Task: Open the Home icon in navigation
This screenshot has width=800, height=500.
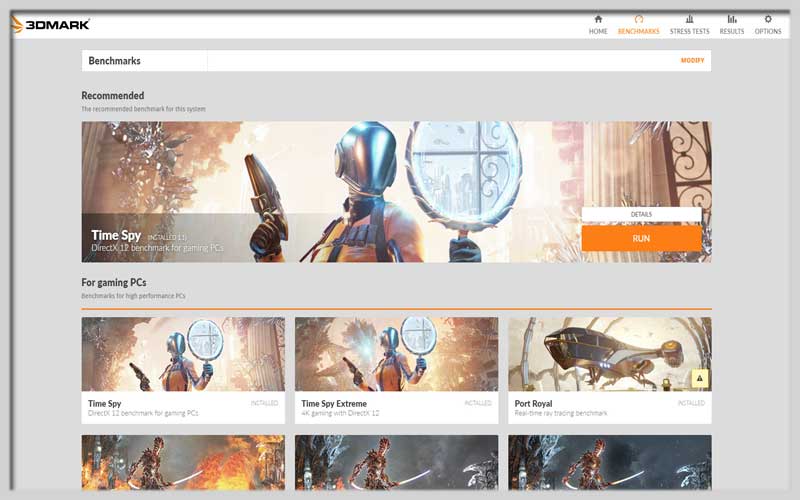Action: pyautogui.click(x=598, y=19)
